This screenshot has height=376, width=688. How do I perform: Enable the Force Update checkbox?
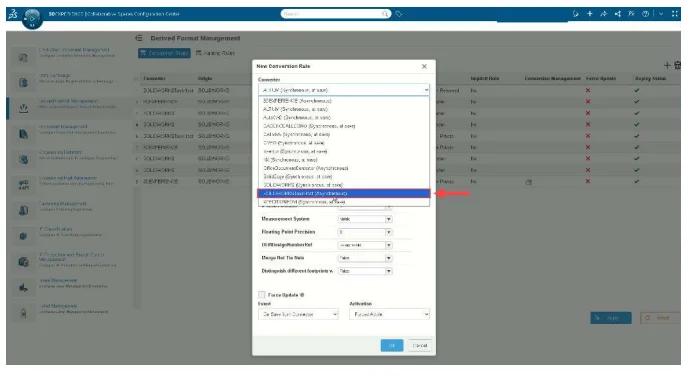tap(262, 295)
